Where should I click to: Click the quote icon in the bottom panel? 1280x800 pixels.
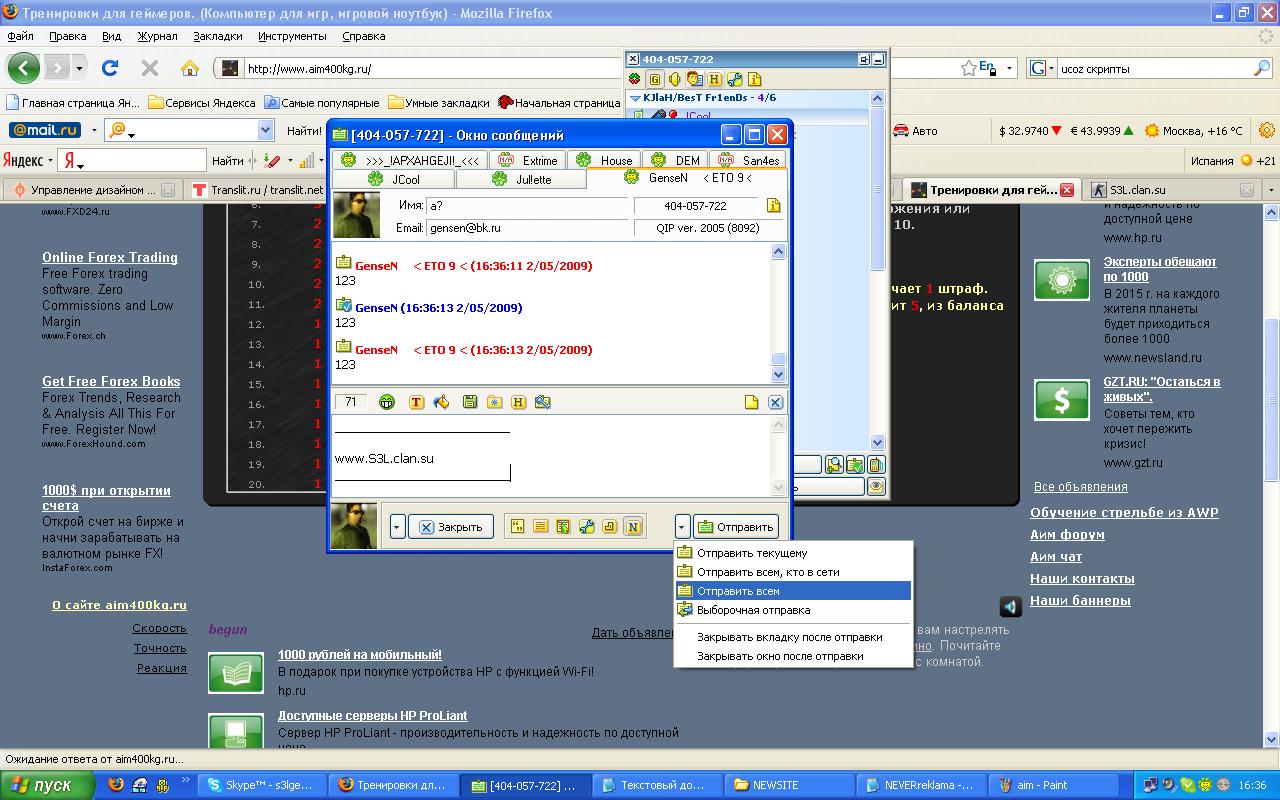click(x=517, y=526)
